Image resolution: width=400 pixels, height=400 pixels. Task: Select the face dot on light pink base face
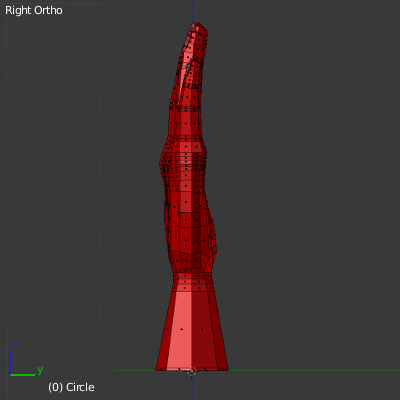click(182, 329)
